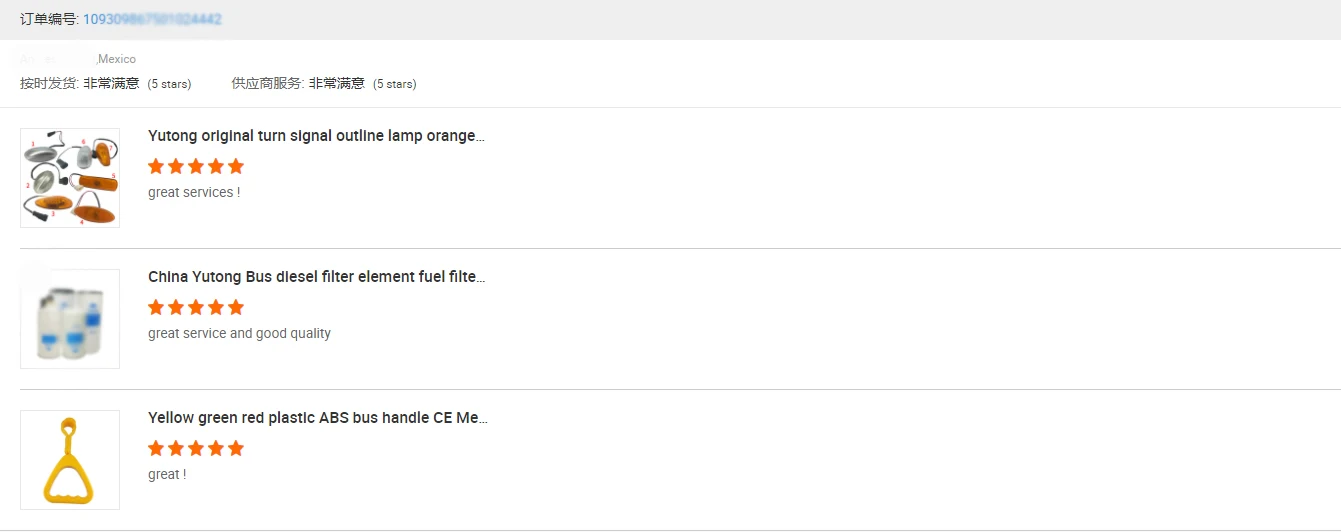
Task: Click second star of bus handle rating
Action: click(176, 448)
